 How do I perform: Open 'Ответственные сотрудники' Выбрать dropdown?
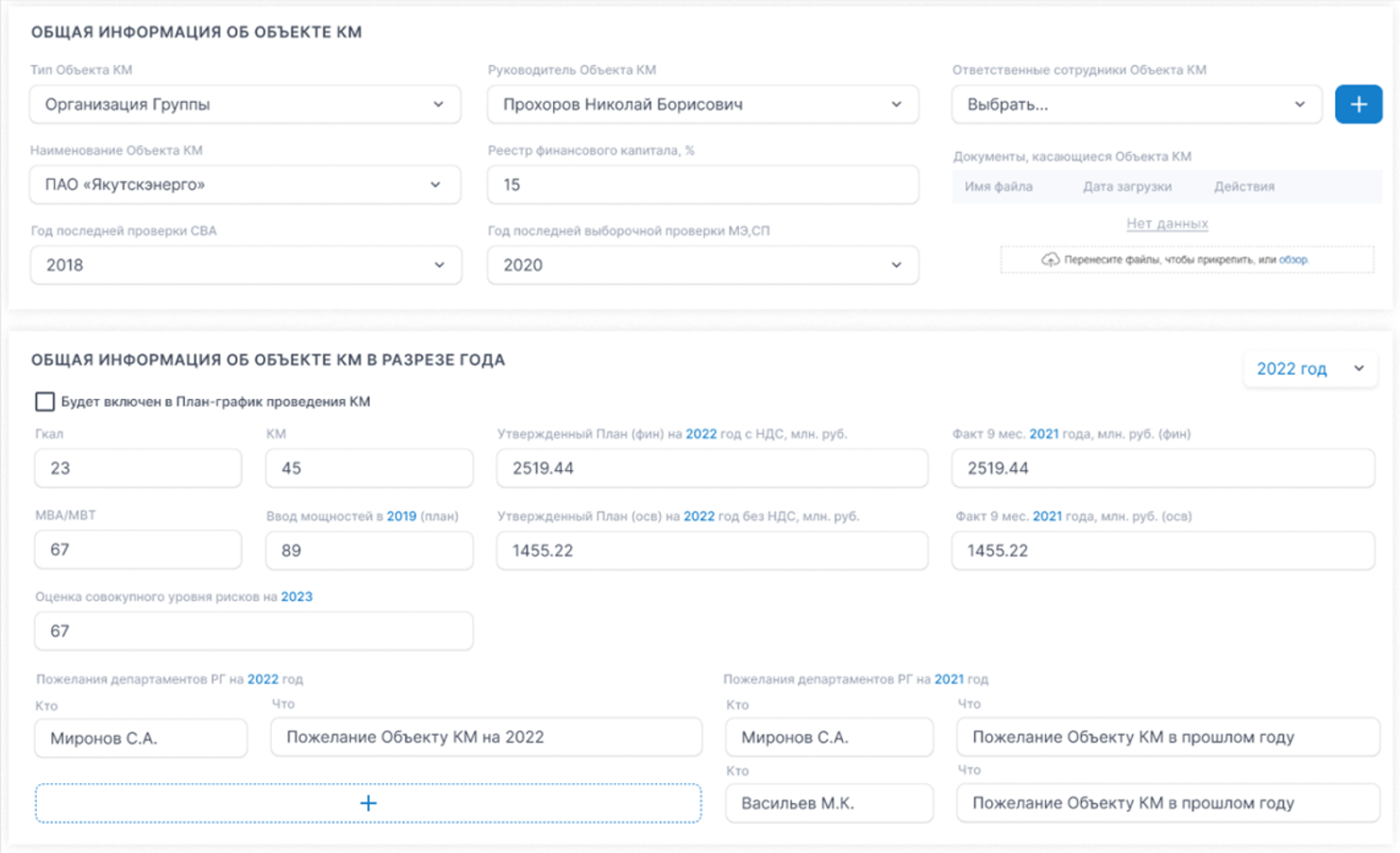1137,104
